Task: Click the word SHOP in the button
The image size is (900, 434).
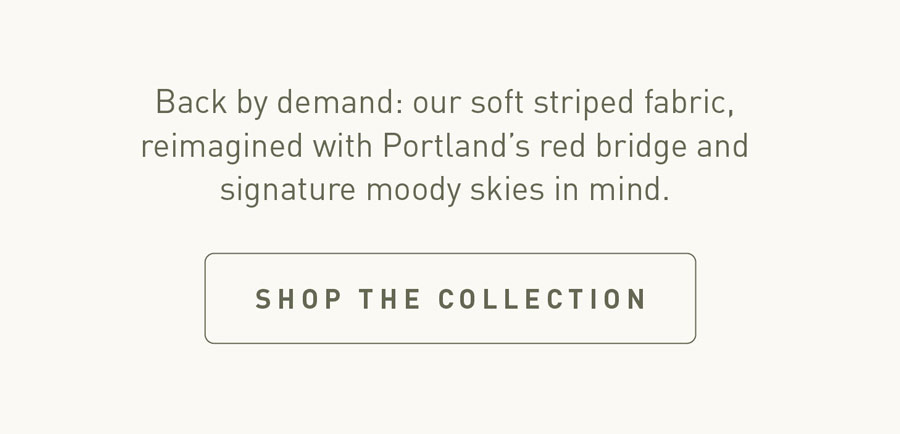Action: (x=298, y=299)
